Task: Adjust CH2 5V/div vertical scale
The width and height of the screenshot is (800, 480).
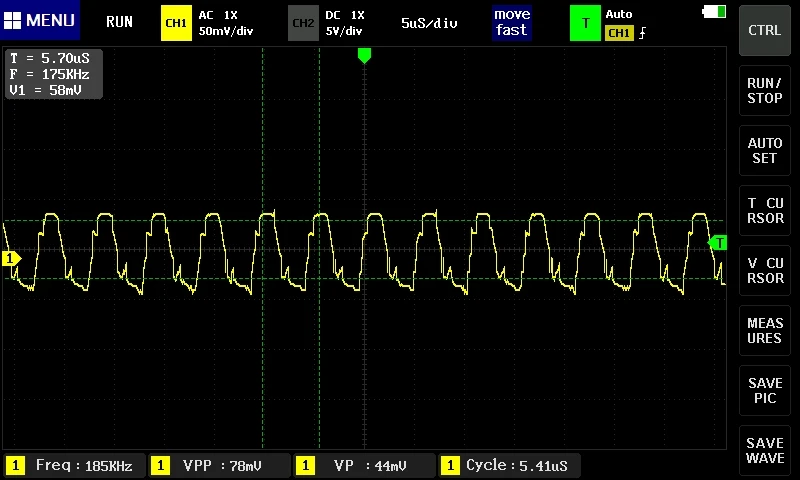Action: tap(344, 31)
